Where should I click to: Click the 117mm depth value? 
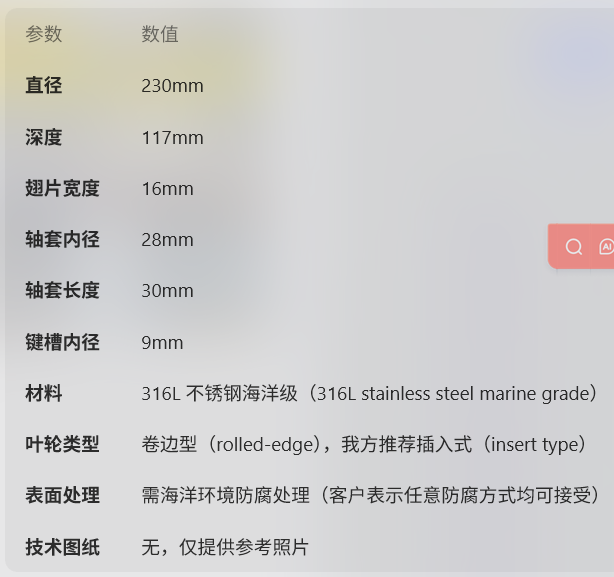172,138
